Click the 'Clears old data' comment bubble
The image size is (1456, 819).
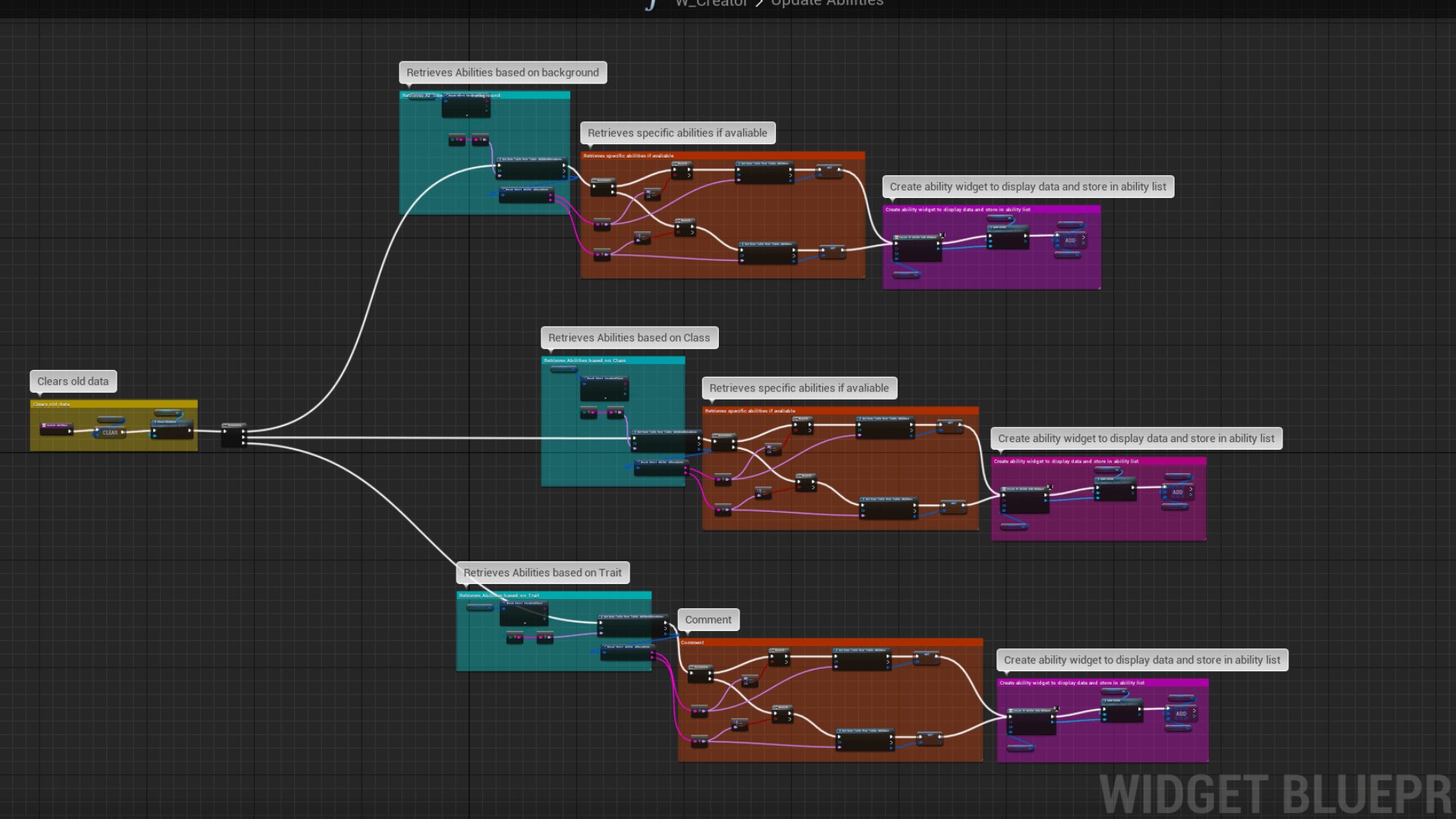(x=73, y=381)
